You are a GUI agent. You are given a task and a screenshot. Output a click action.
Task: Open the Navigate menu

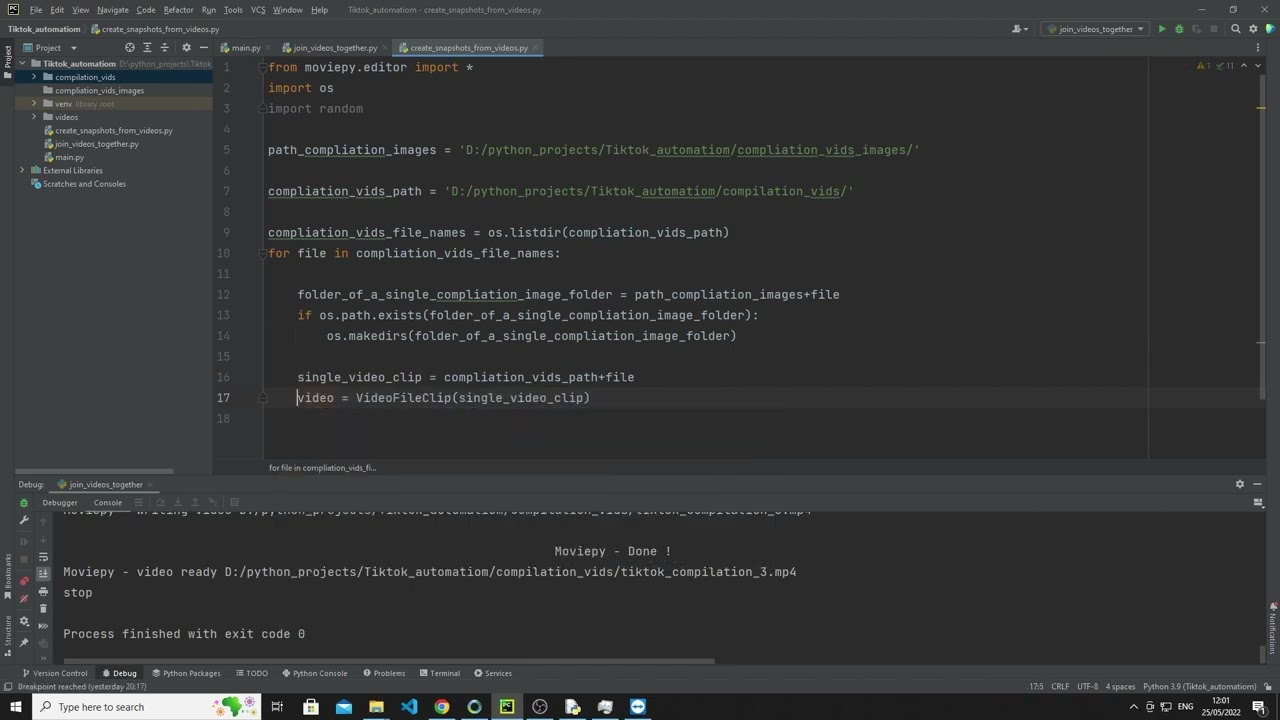tap(113, 10)
